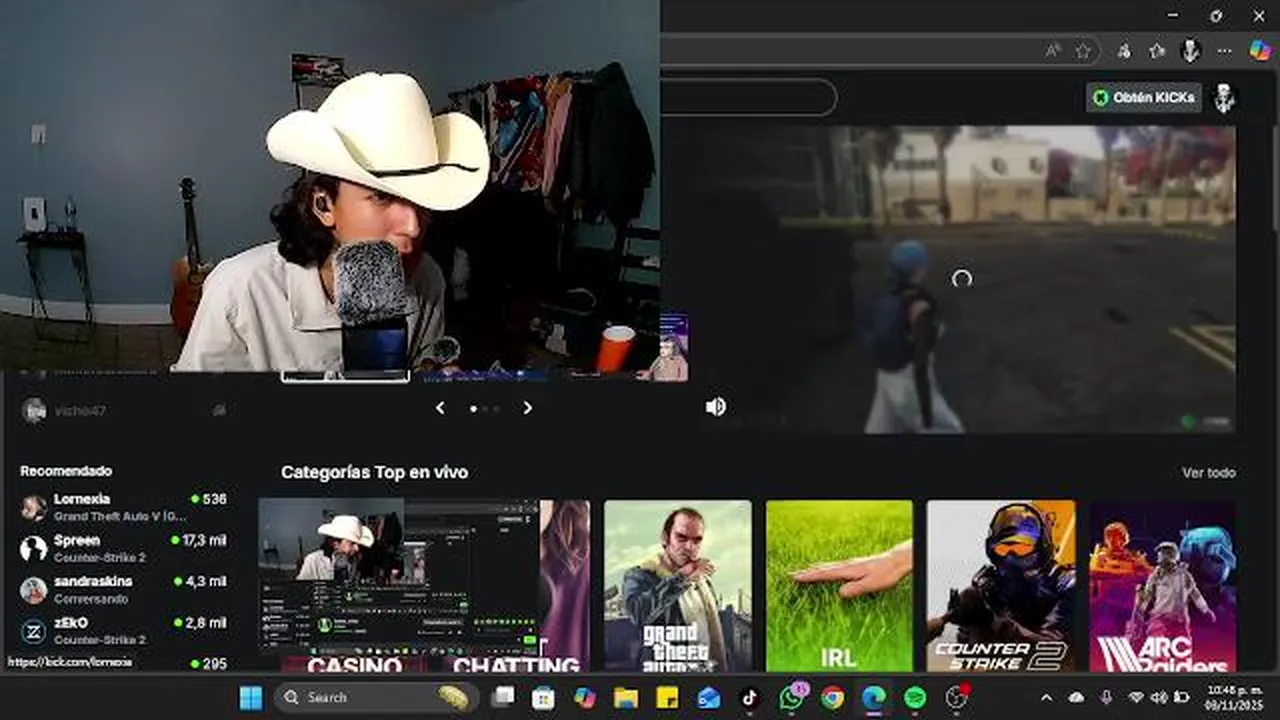Screen dimensions: 1280x720
Task: Click the featured GTA stream video
Action: coord(961,279)
